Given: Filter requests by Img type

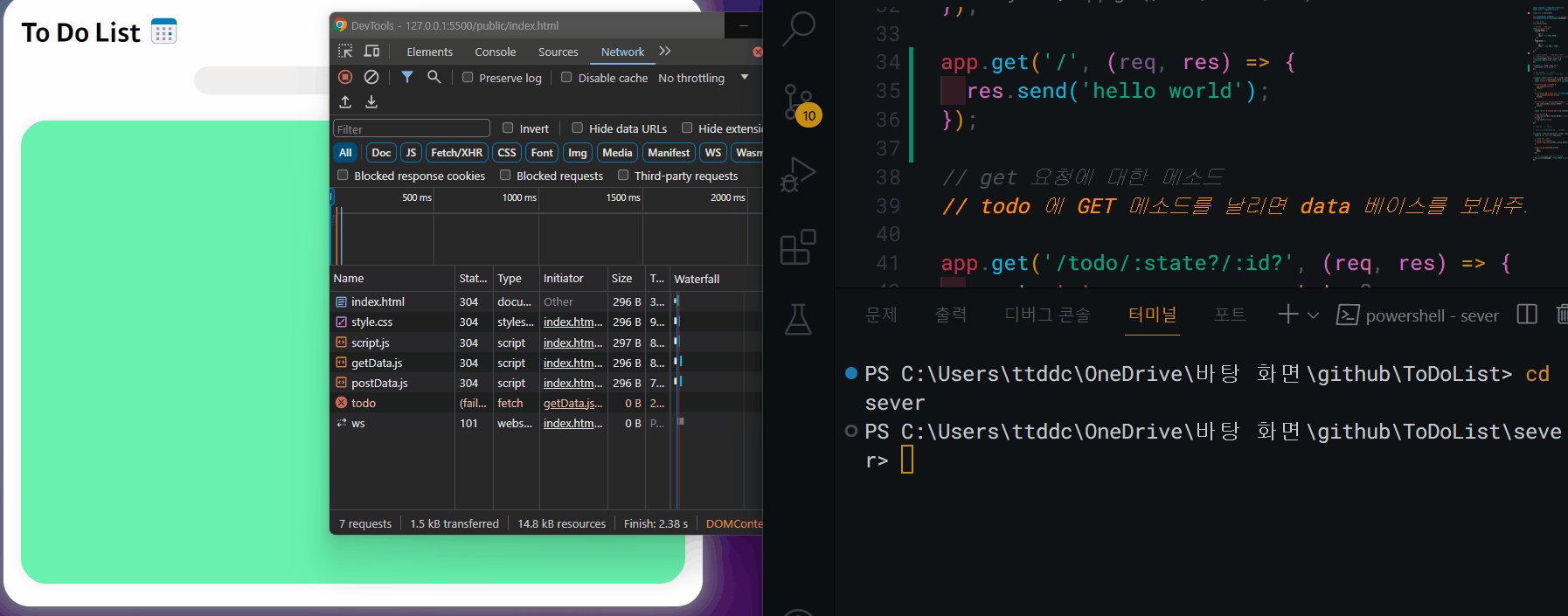Looking at the screenshot, I should (x=578, y=153).
